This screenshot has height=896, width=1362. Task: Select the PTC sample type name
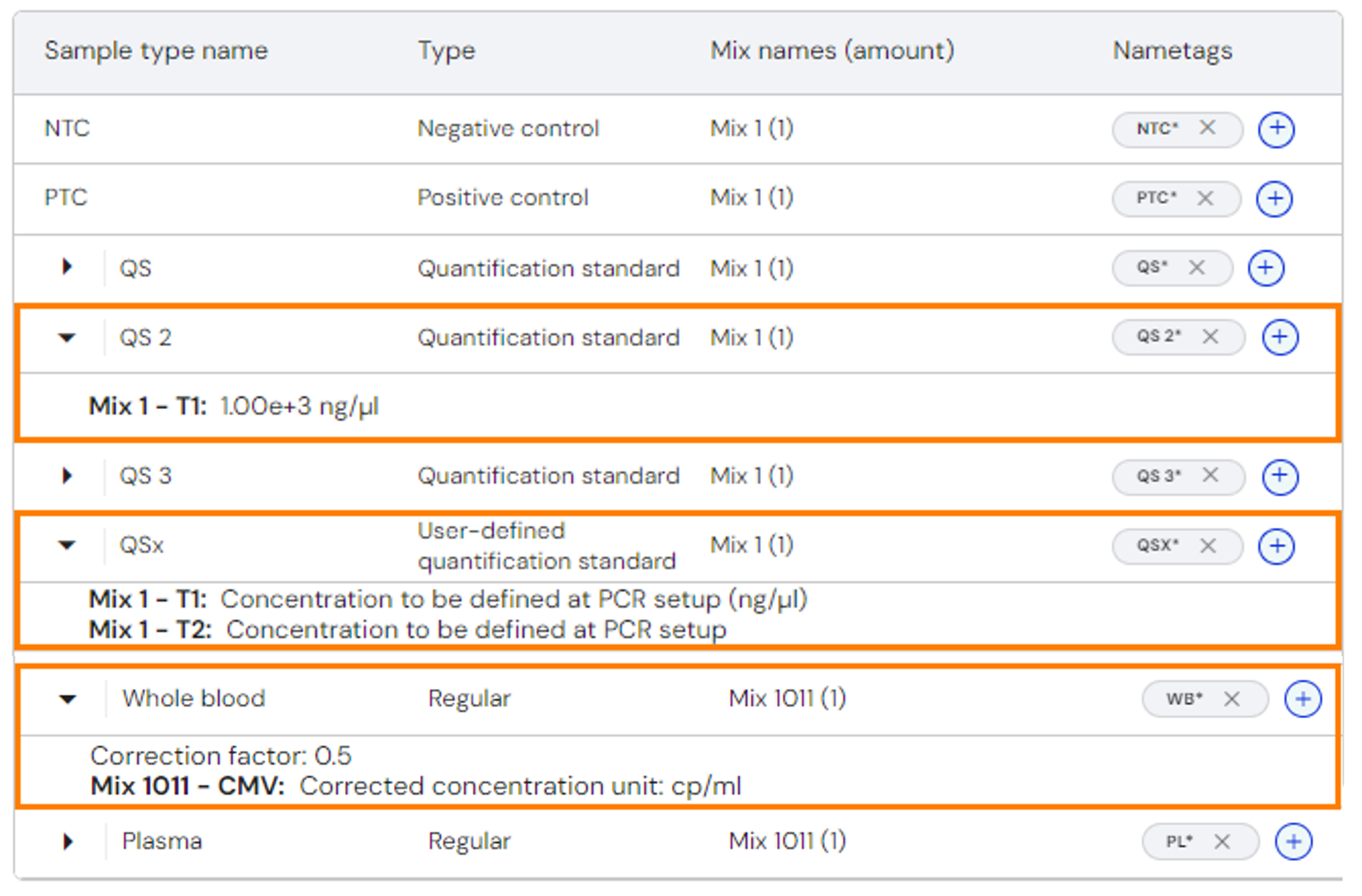tap(66, 198)
